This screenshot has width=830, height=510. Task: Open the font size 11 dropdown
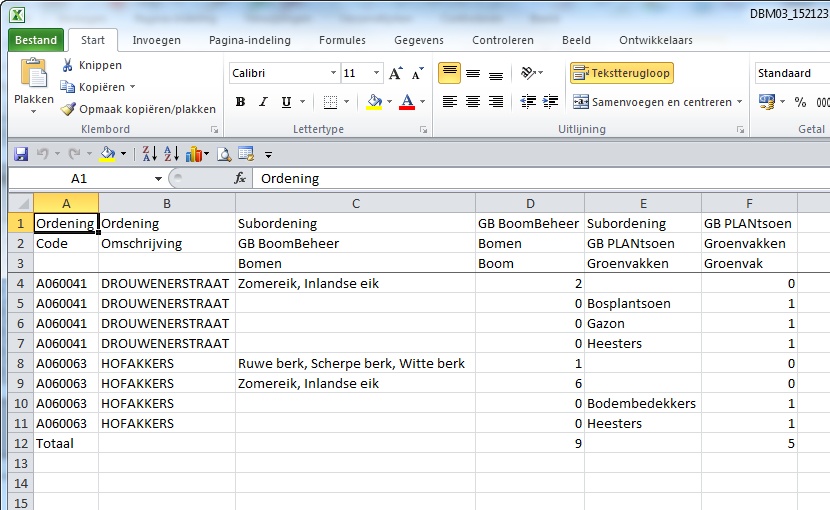(376, 73)
